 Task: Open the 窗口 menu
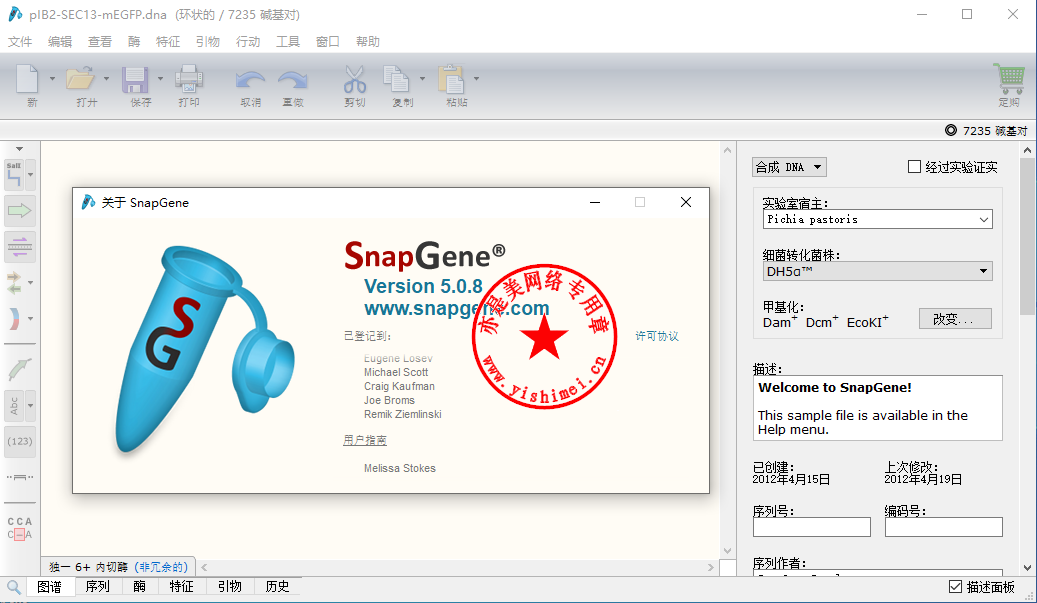coord(328,42)
